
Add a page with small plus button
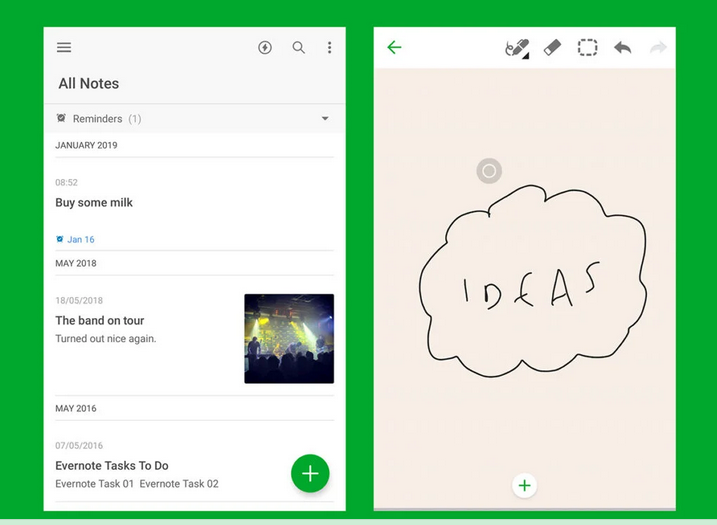[524, 485]
